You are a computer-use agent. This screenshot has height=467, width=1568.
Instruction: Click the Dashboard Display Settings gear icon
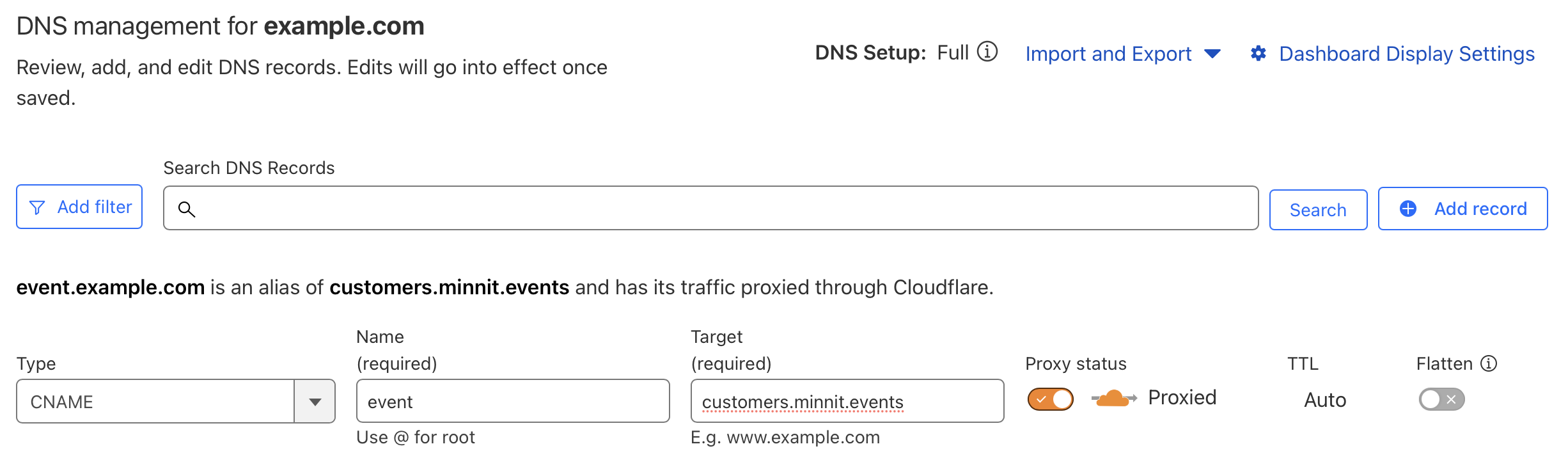1258,54
